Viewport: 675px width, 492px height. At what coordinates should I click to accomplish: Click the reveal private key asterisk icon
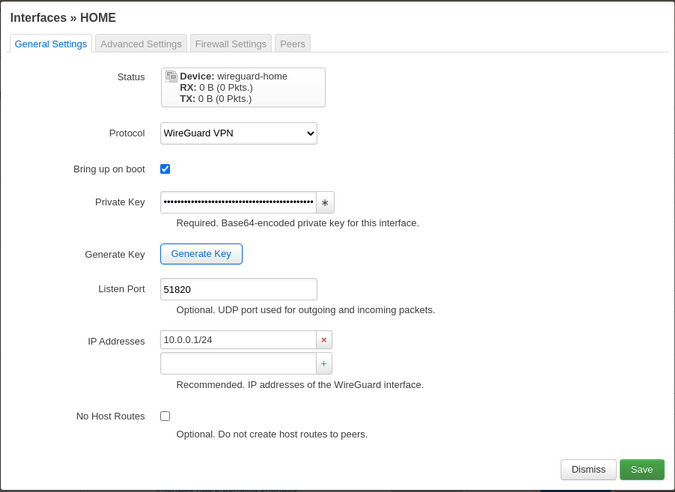(325, 203)
